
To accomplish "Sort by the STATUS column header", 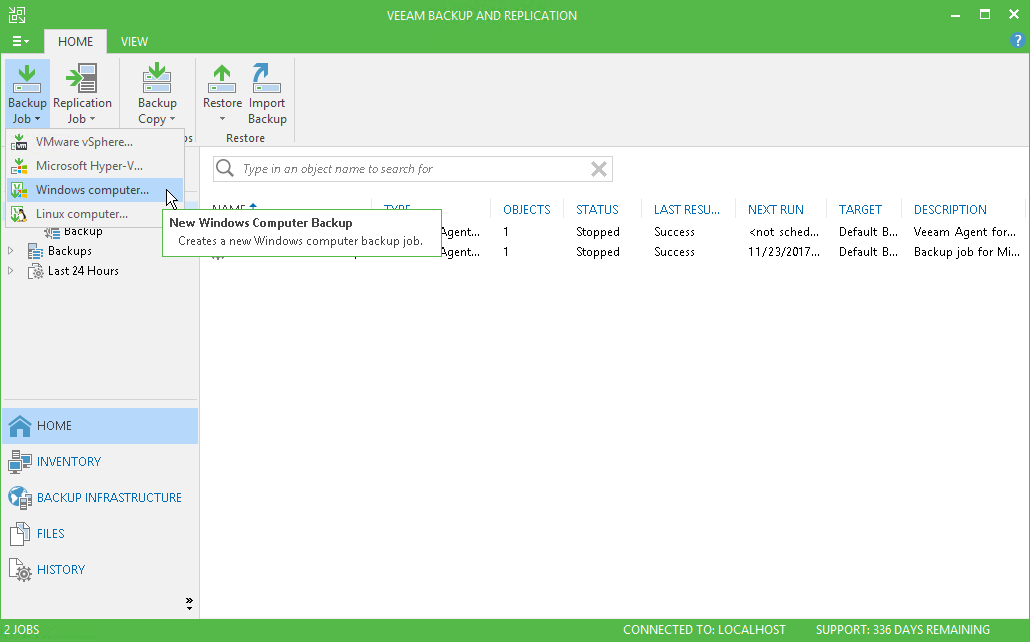I will (x=597, y=210).
